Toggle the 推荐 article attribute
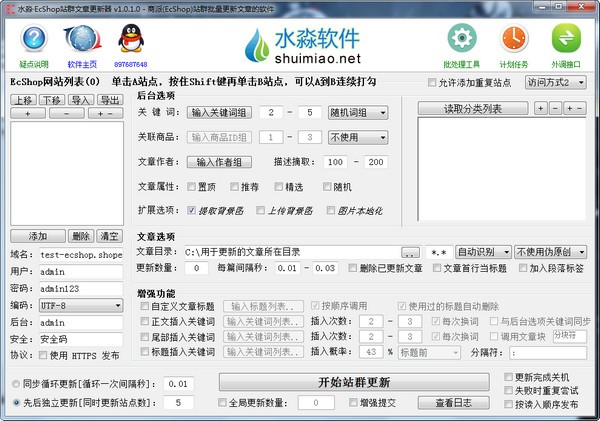This screenshot has width=600, height=421. 235,187
